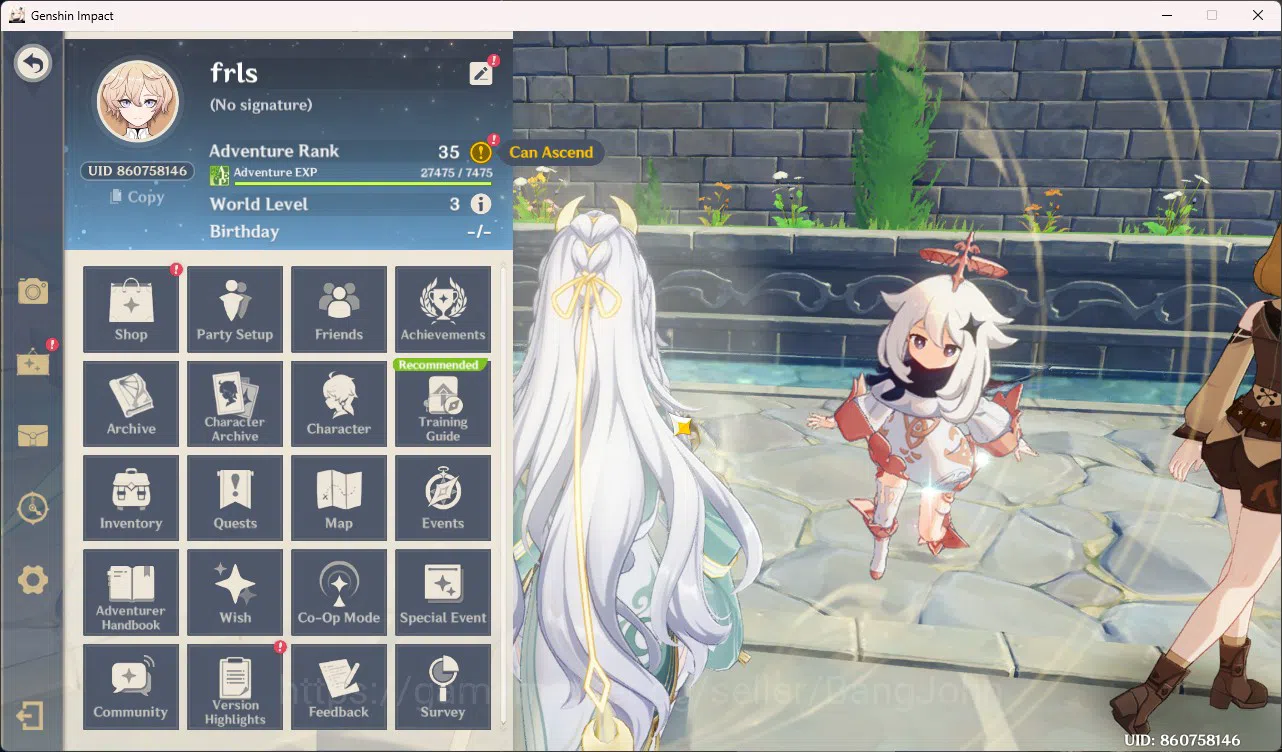Open the settings gear icon
Viewport: 1282px width, 752px height.
click(33, 580)
